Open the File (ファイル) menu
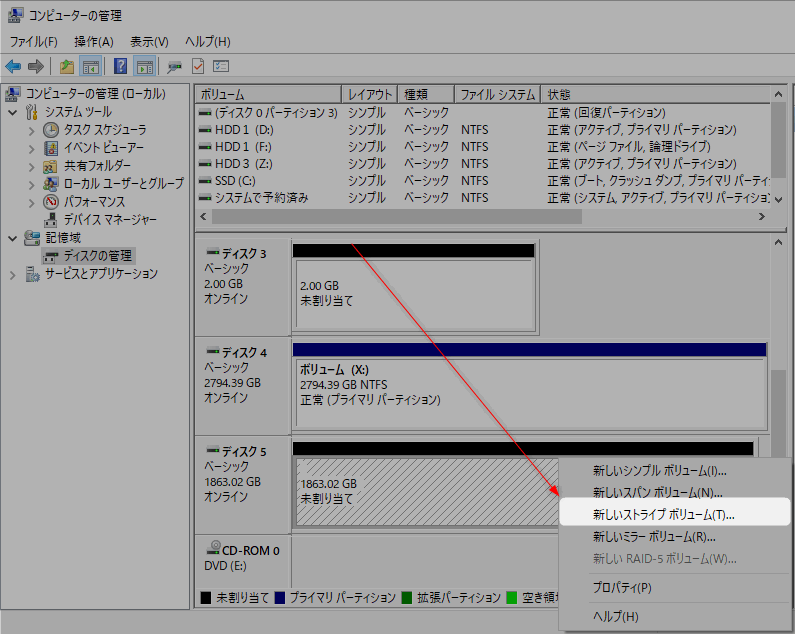Viewport: 795px width, 634px height. pos(33,42)
